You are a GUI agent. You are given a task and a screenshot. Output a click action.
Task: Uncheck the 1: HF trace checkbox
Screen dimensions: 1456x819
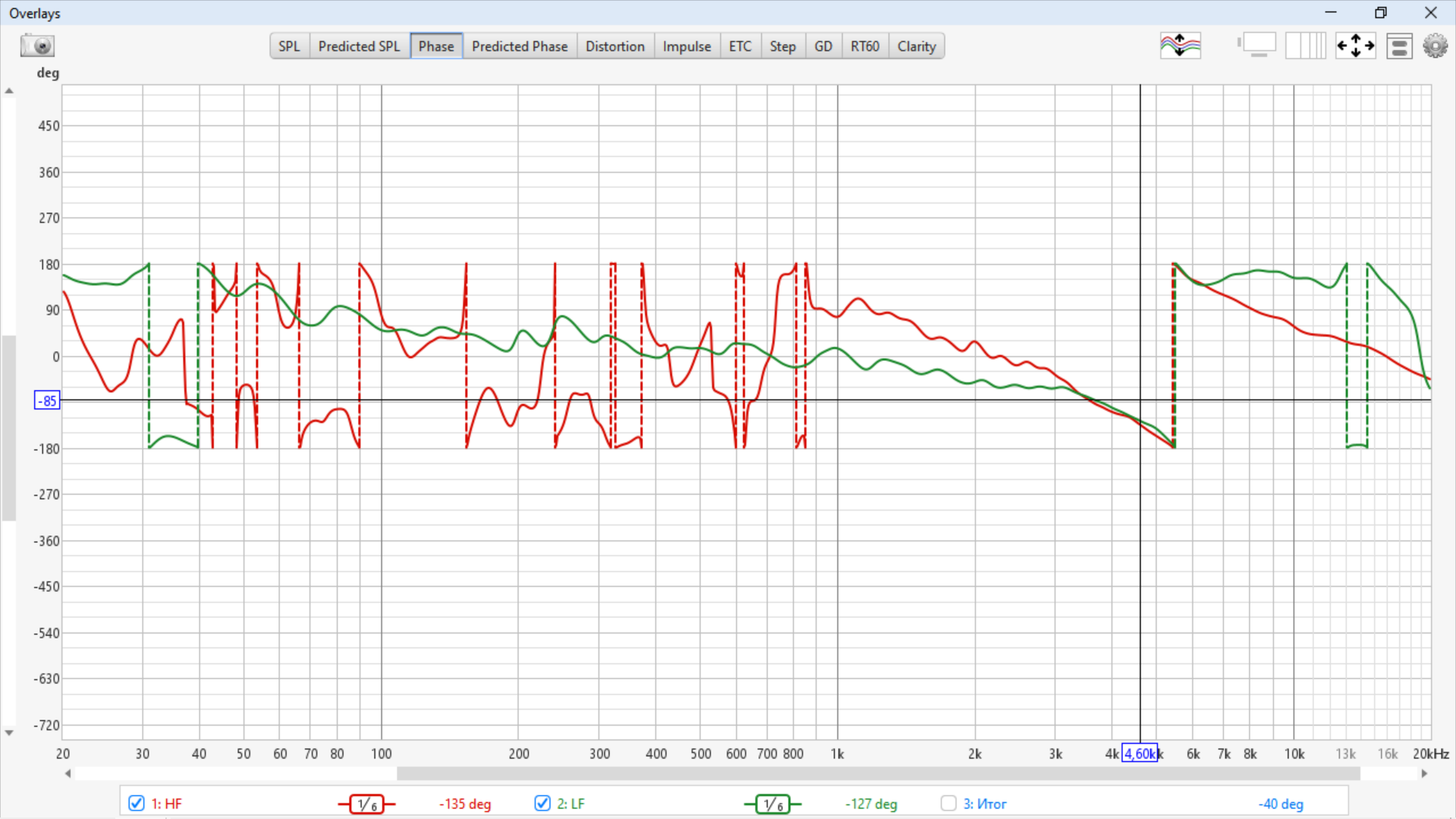coord(136,803)
